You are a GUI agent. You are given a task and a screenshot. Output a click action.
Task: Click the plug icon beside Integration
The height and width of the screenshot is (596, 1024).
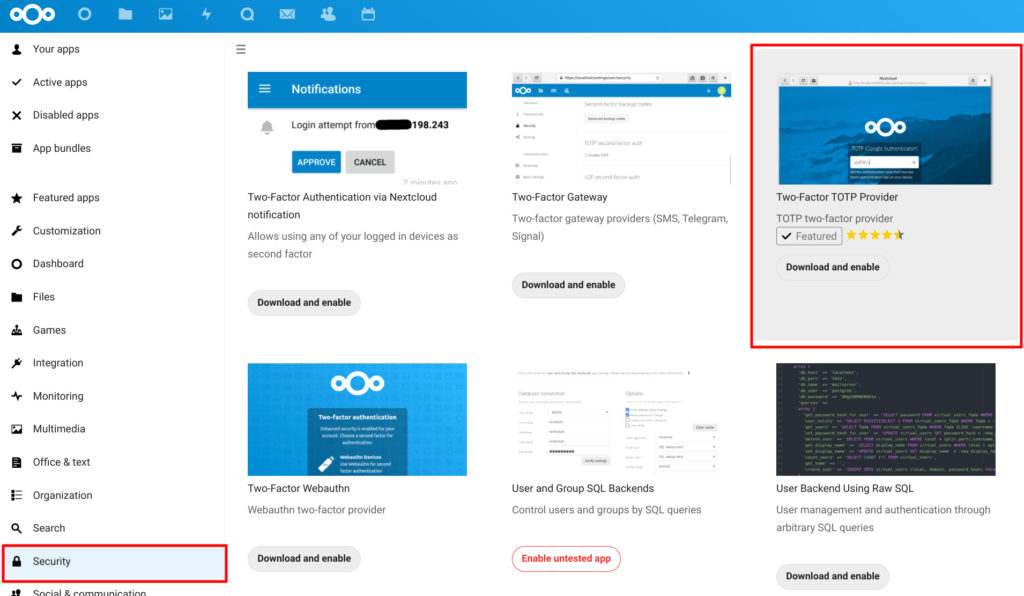click(17, 363)
